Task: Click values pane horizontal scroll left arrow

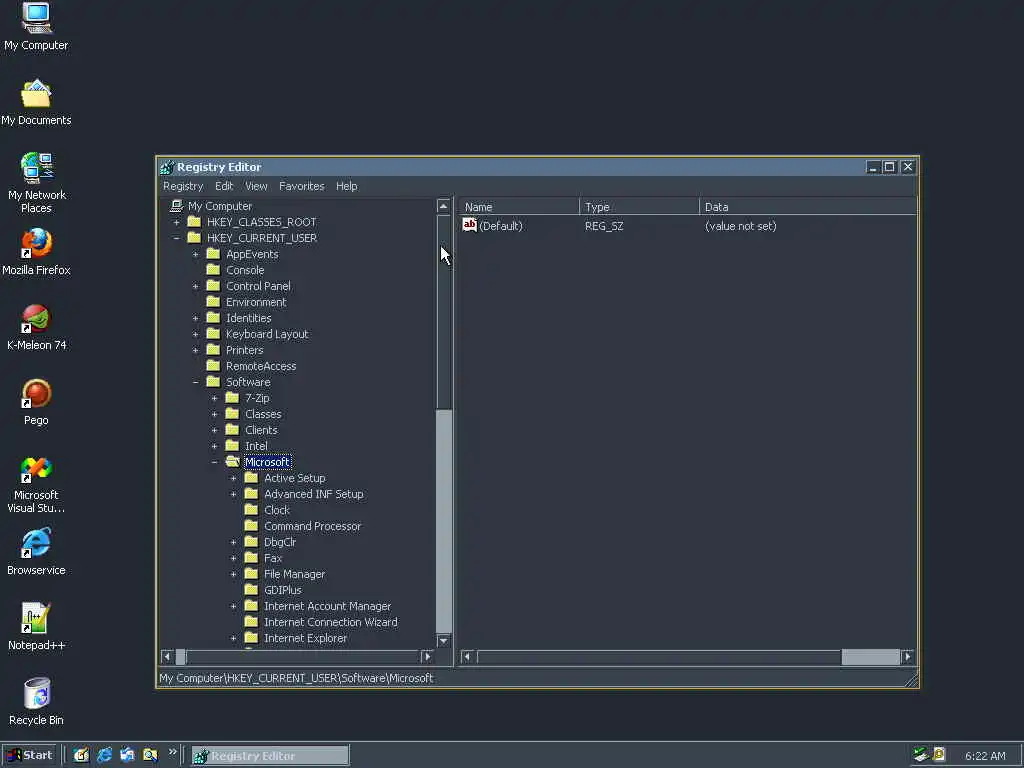Action: click(x=466, y=656)
